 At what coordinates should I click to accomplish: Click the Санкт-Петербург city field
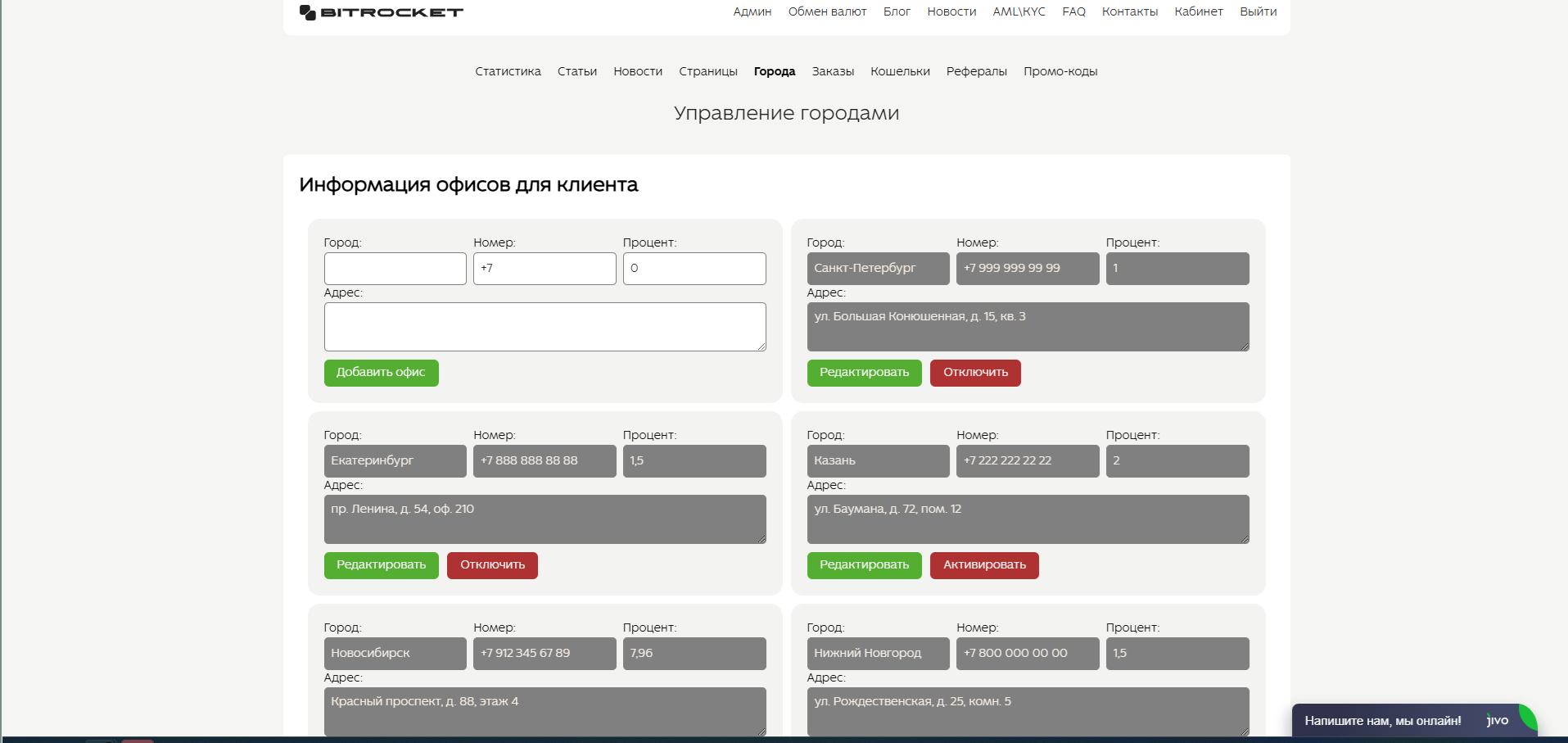click(879, 269)
